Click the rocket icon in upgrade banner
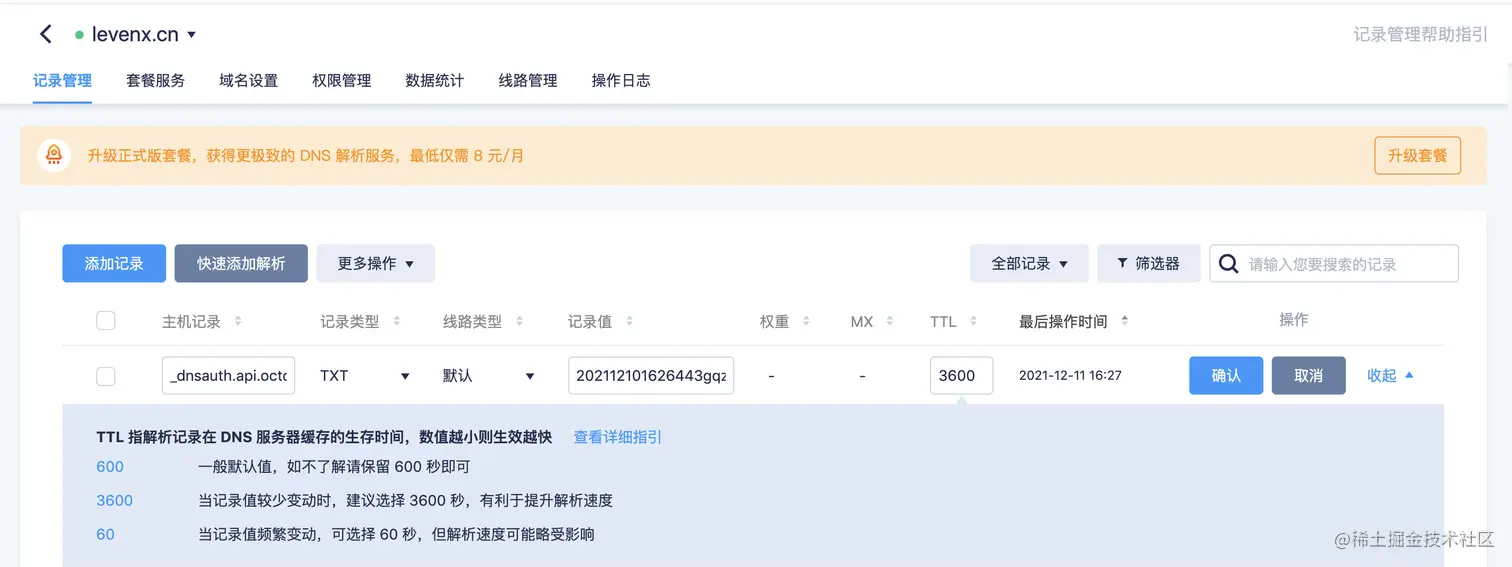The width and height of the screenshot is (1512, 567). pos(54,155)
